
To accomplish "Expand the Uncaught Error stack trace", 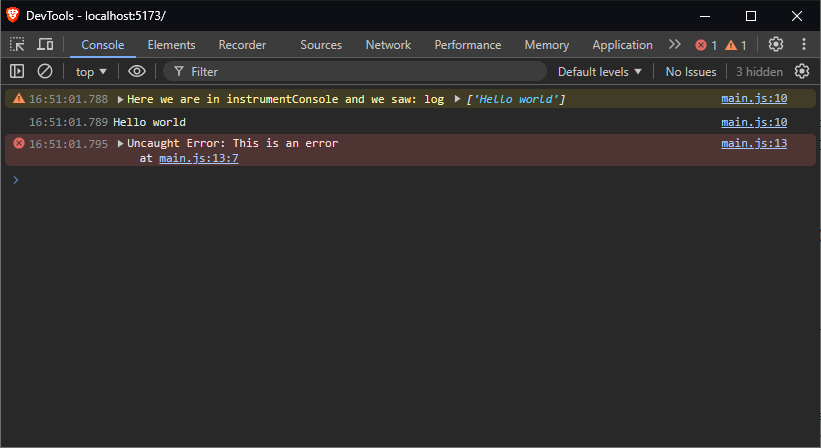I will [x=120, y=143].
